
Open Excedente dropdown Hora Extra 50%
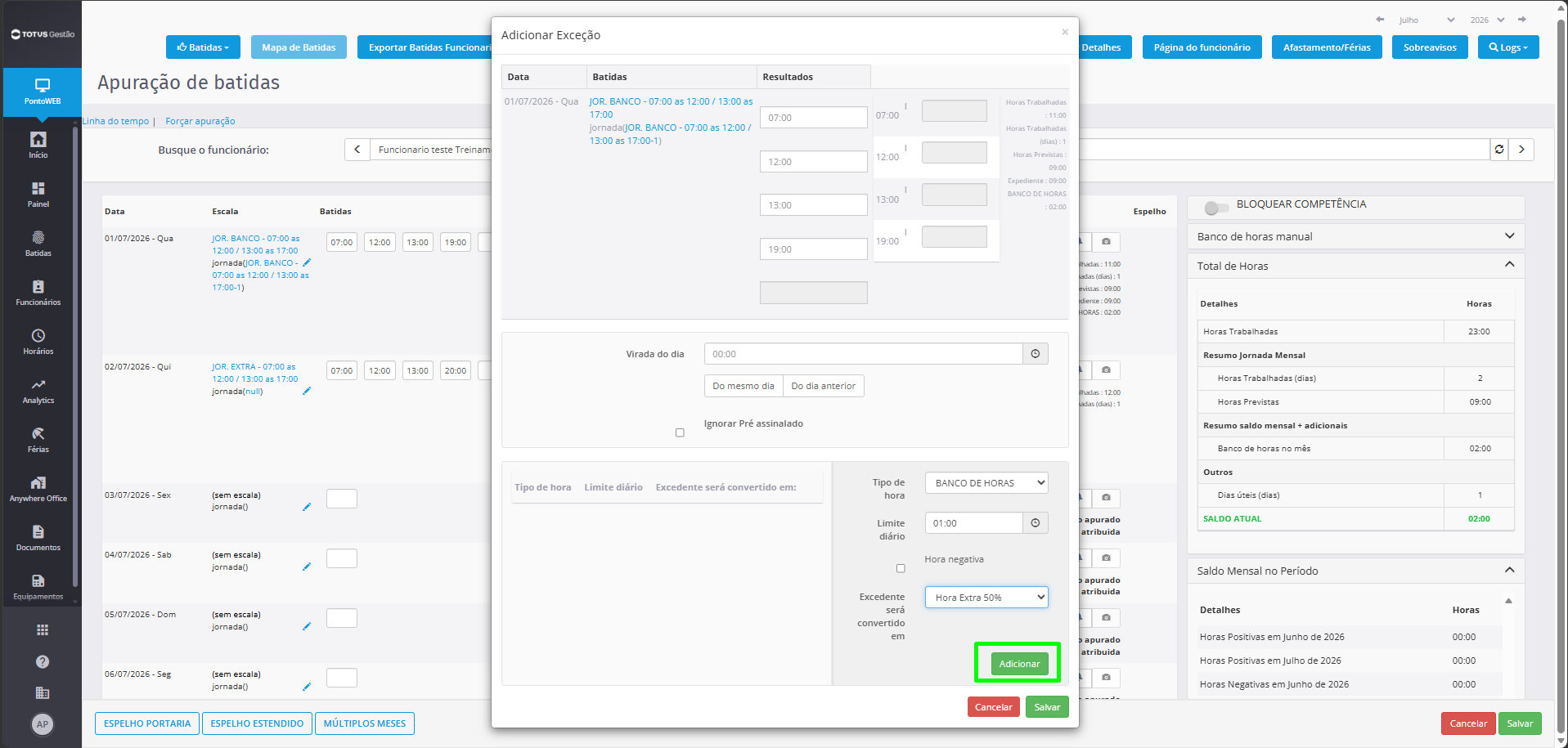(986, 598)
